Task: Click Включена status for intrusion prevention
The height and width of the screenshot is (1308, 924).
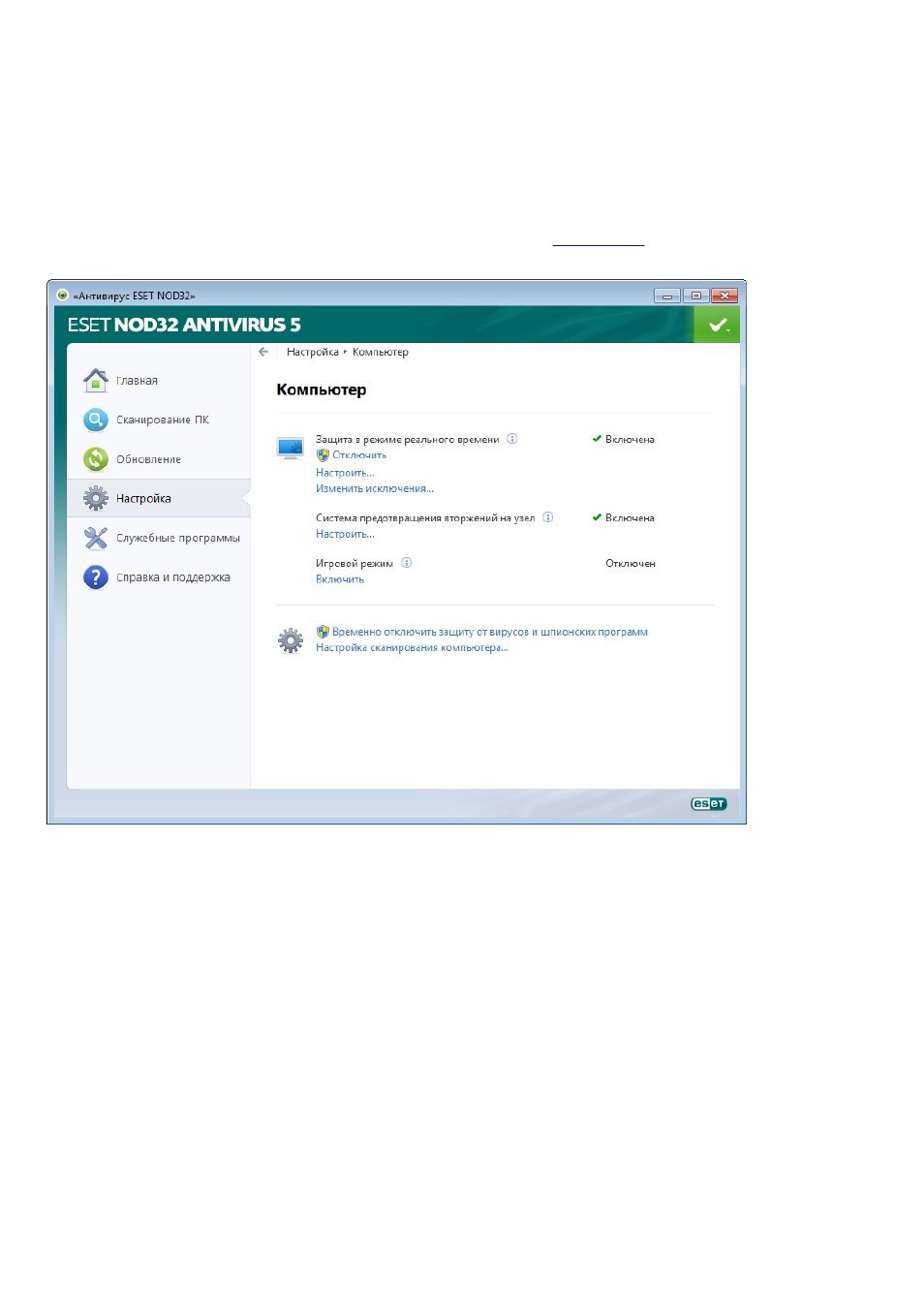Action: click(630, 517)
